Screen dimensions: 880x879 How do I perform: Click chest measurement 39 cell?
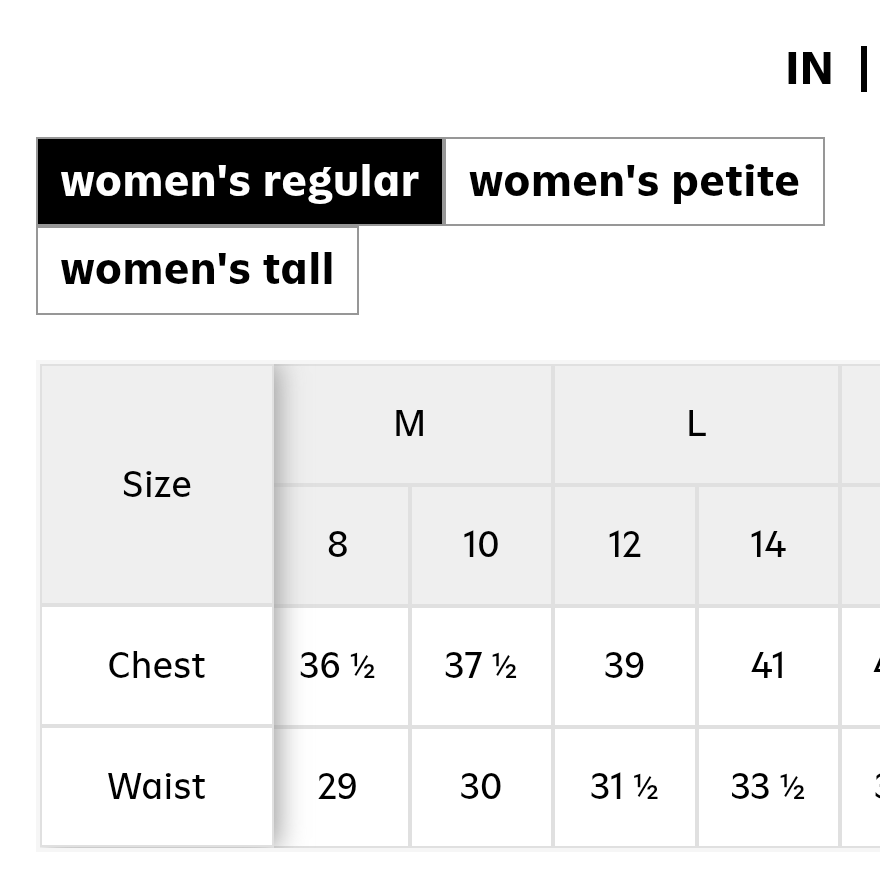point(624,666)
